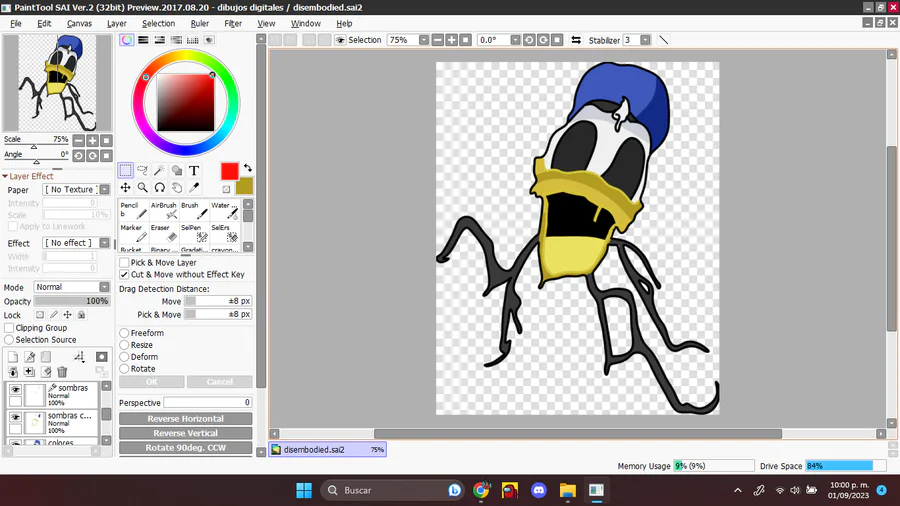
Task: Choose the Brush tool
Action: 194,210
